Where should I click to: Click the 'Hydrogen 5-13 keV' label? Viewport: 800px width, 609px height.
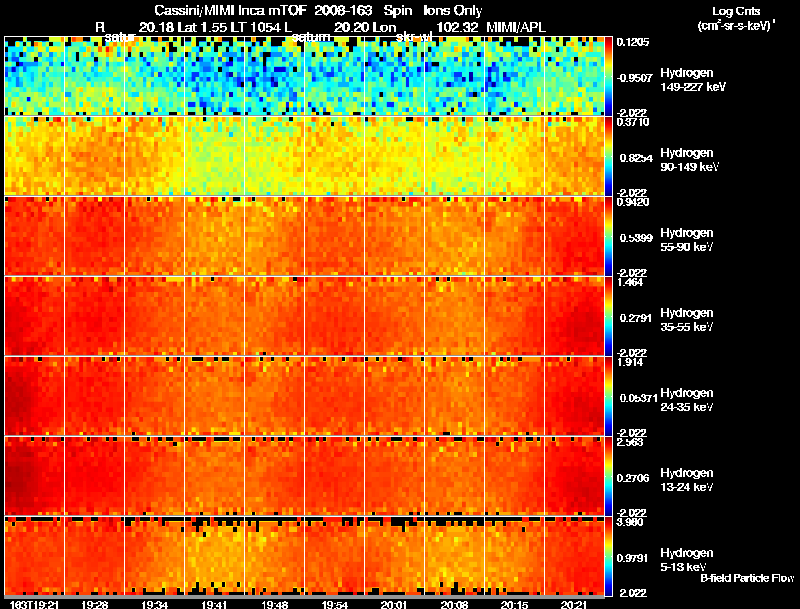click(687, 560)
